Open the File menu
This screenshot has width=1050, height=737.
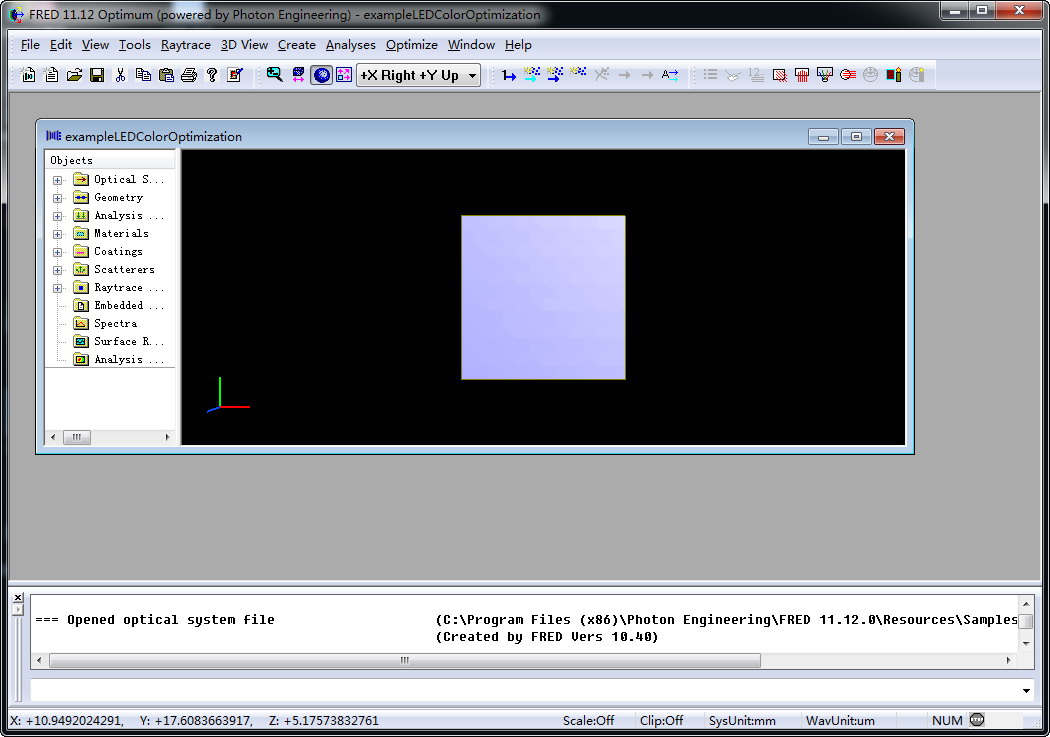point(30,45)
